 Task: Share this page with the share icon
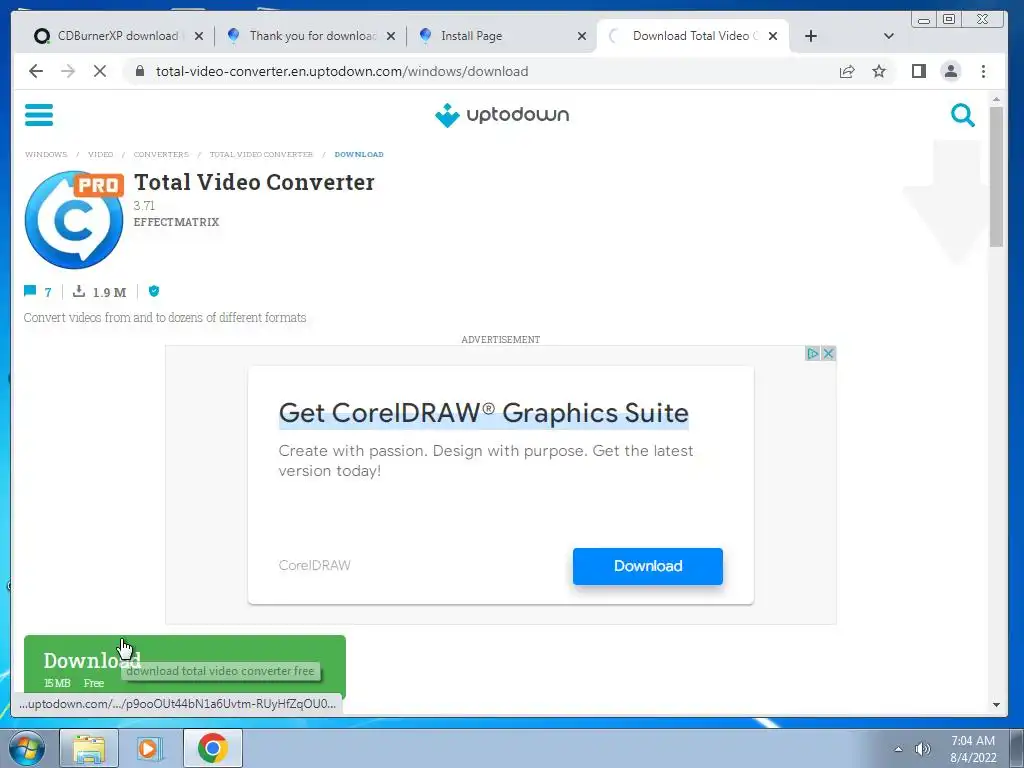click(846, 71)
